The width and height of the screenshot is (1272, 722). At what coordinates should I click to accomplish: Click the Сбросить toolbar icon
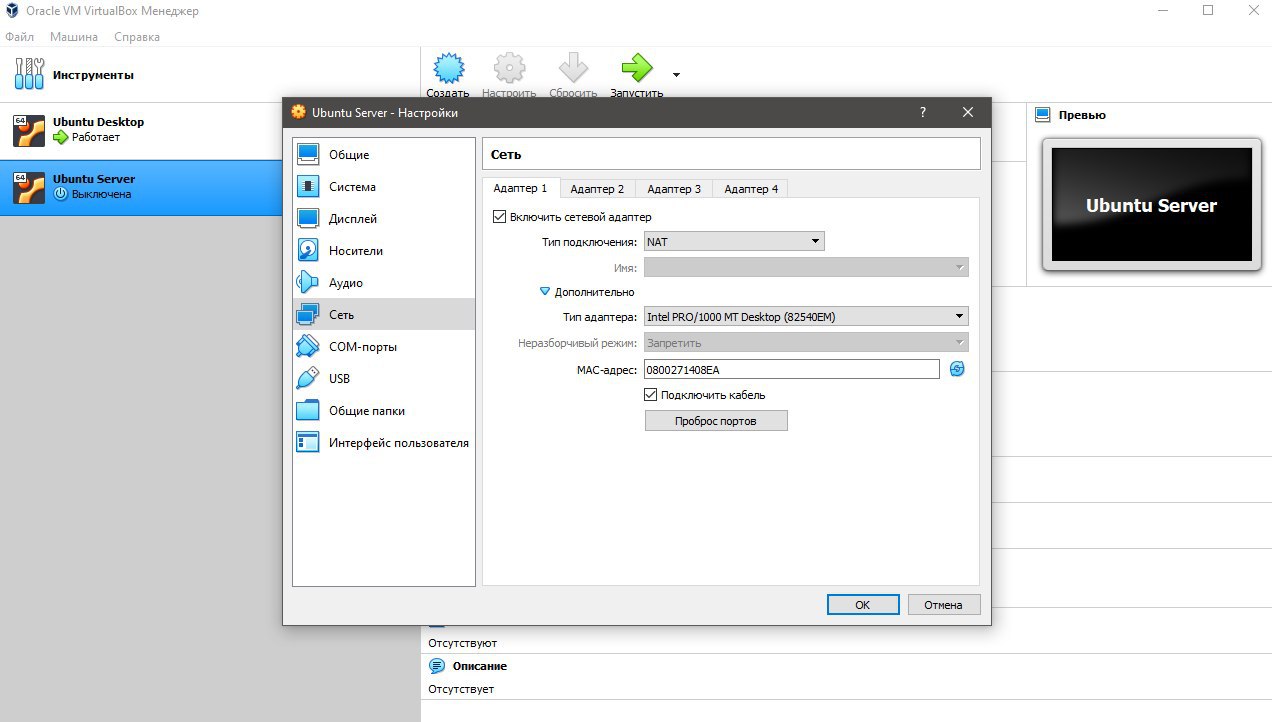573,69
